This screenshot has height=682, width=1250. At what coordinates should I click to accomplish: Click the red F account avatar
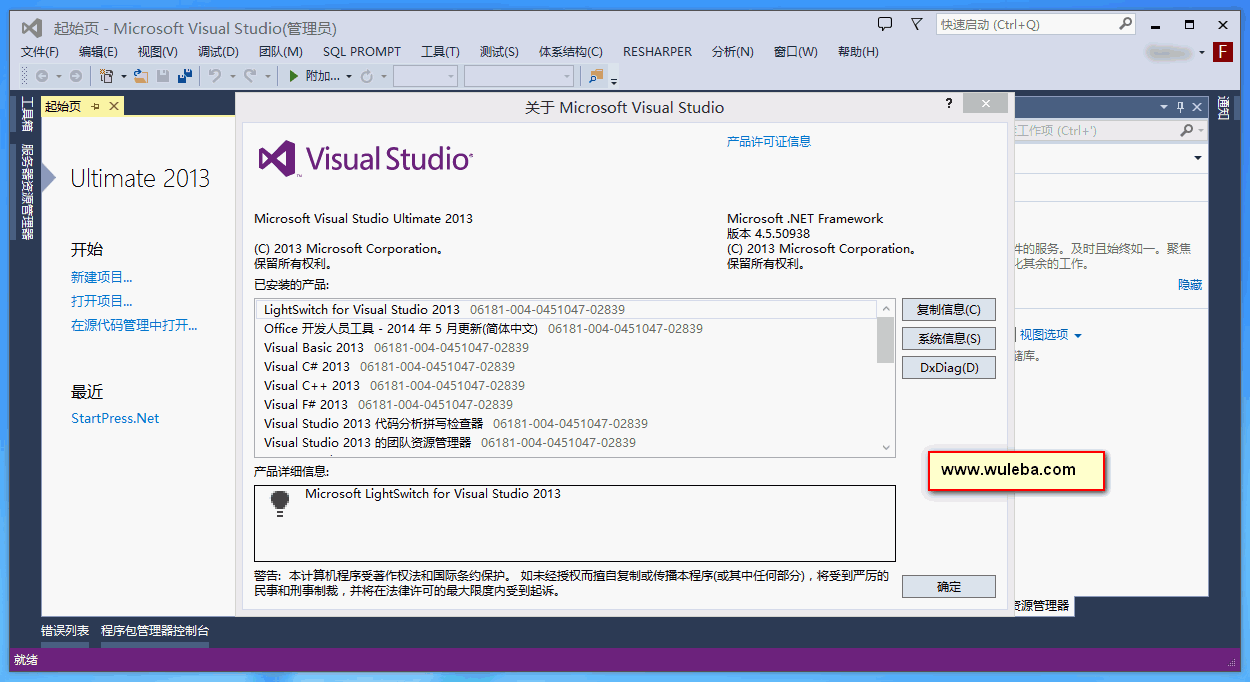pos(1222,52)
